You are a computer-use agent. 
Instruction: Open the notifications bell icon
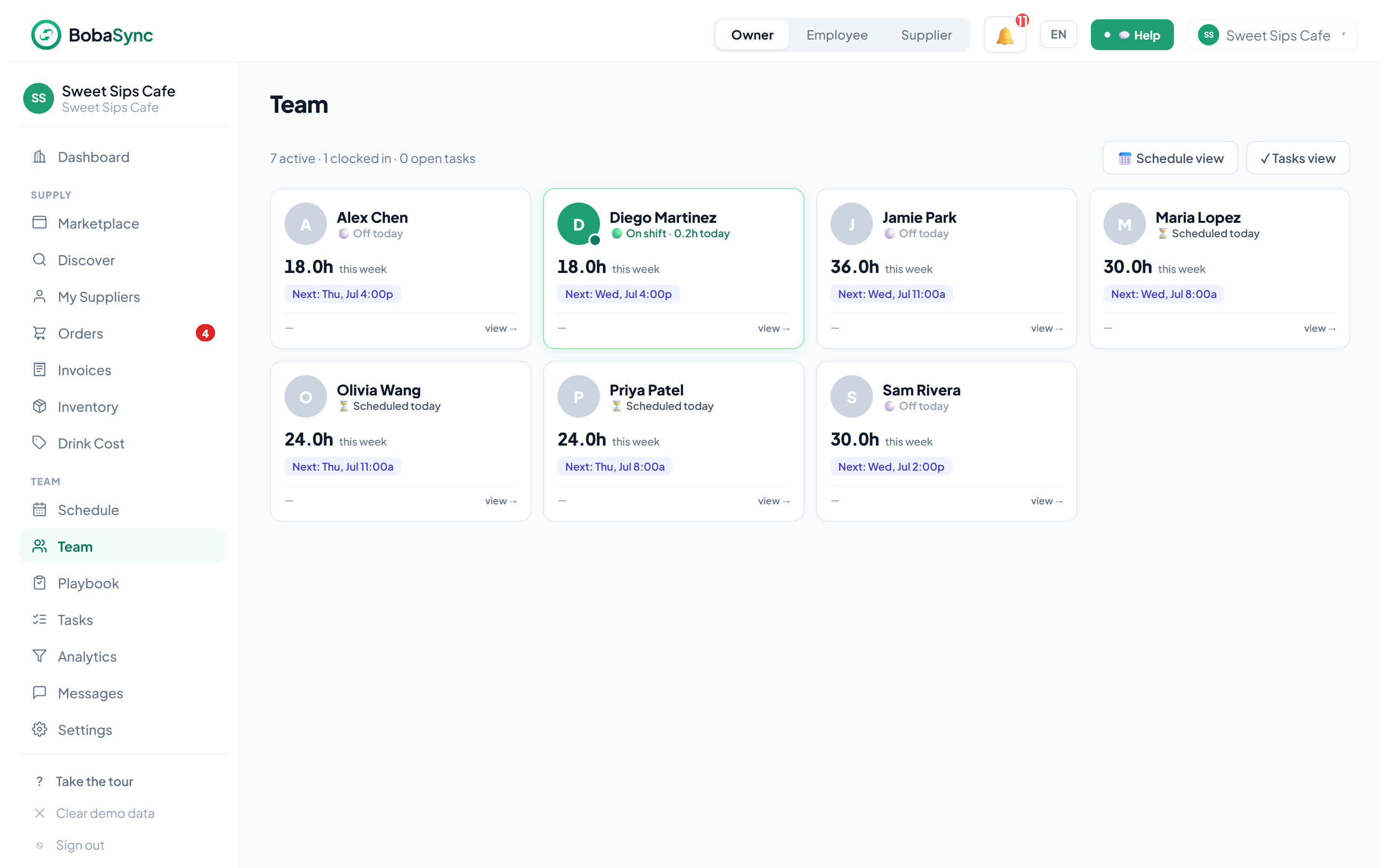(1005, 35)
